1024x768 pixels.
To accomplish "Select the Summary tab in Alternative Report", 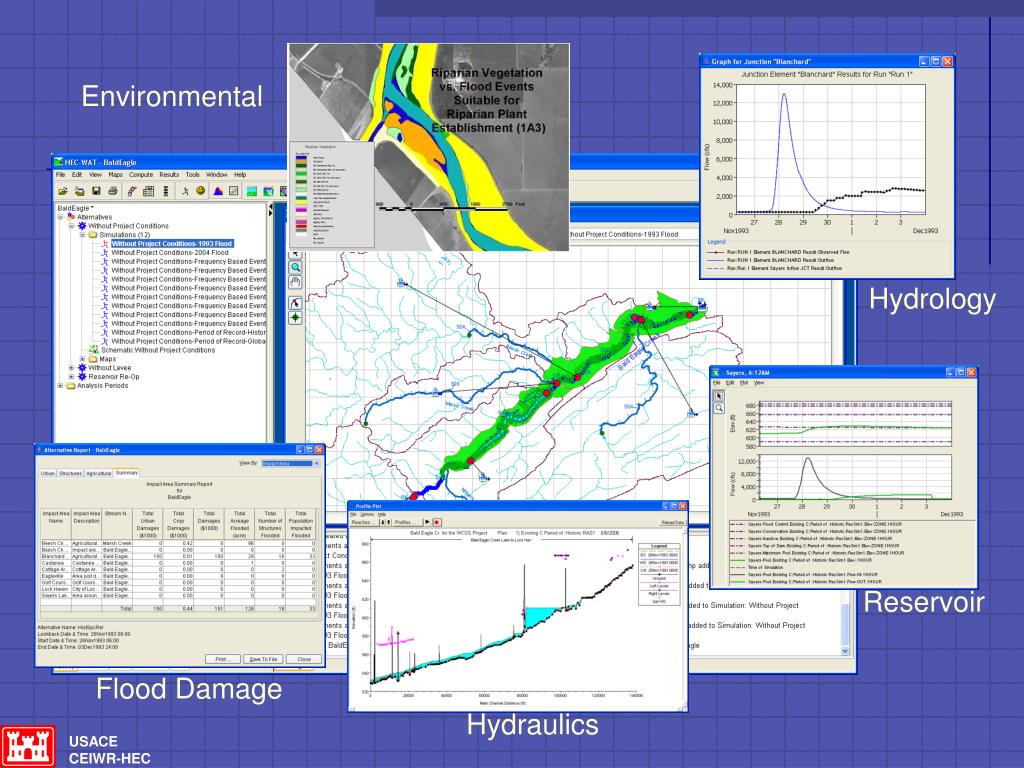I will 127,473.
